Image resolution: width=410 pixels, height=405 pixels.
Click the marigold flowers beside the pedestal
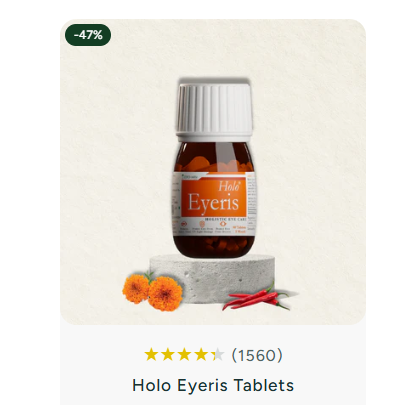(x=153, y=292)
